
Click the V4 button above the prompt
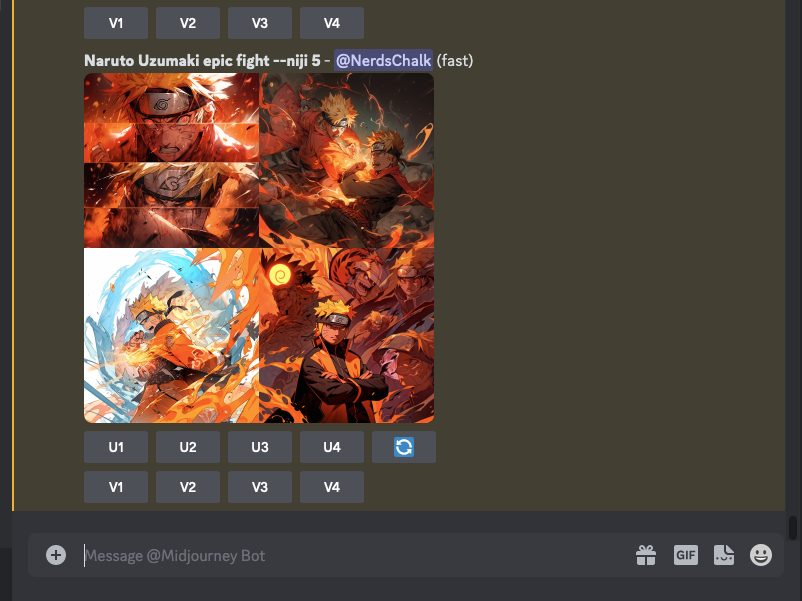click(x=331, y=23)
